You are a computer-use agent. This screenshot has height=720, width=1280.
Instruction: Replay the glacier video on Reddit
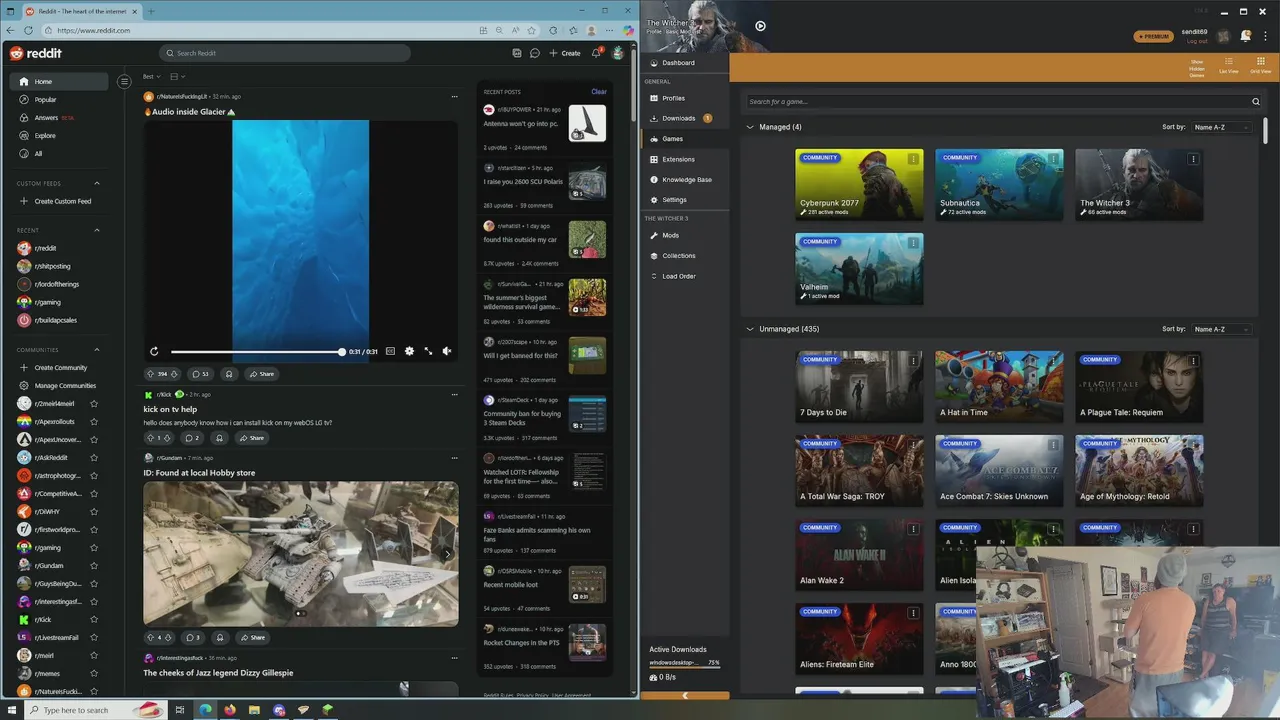[x=154, y=351]
